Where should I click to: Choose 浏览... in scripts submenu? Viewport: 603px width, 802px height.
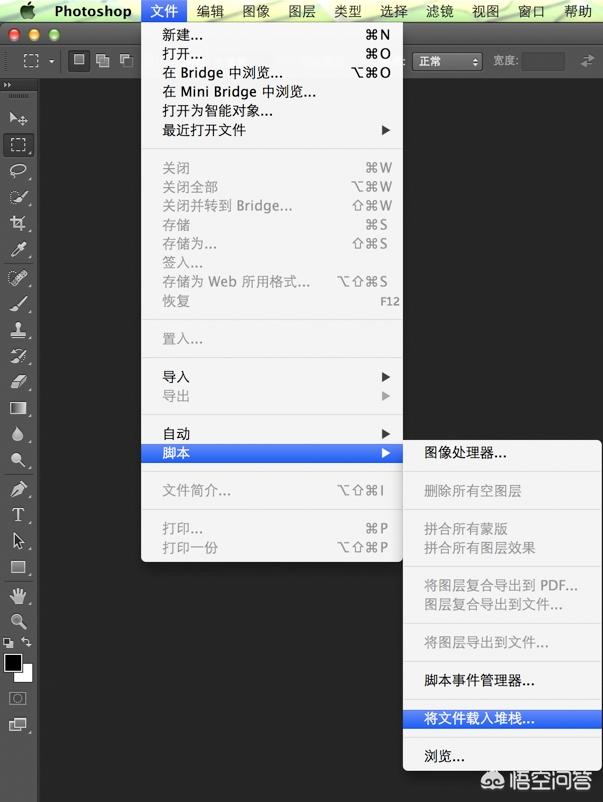[502, 756]
